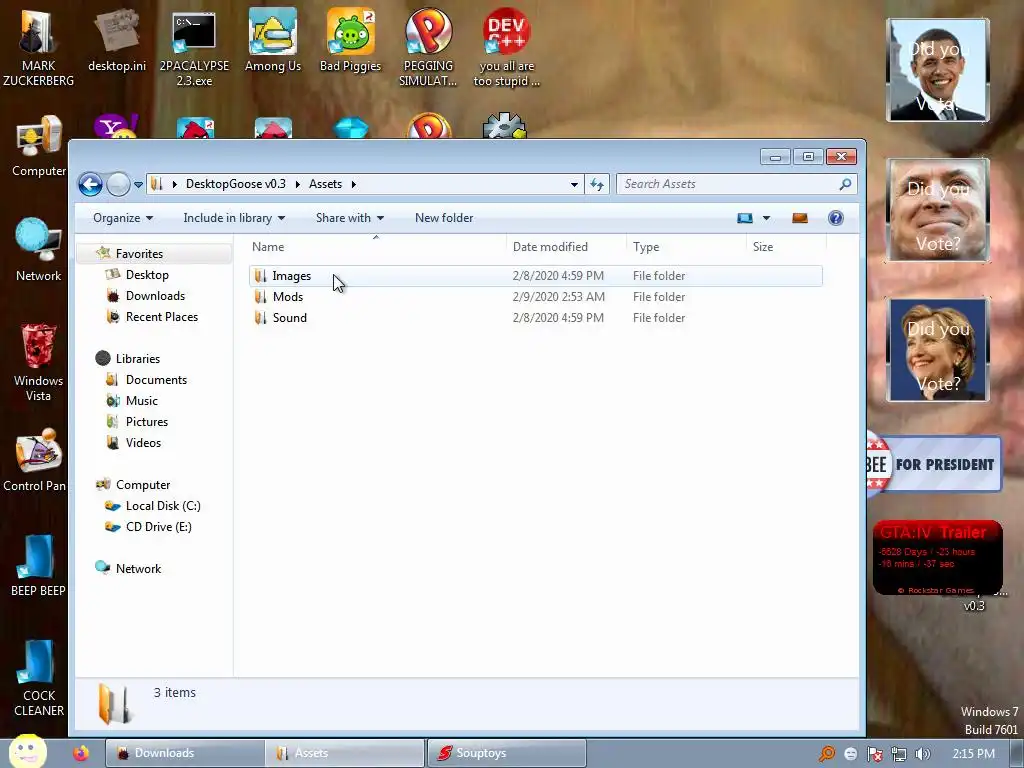
Task: Open Desktop under Favorites
Action: pyautogui.click(x=147, y=275)
